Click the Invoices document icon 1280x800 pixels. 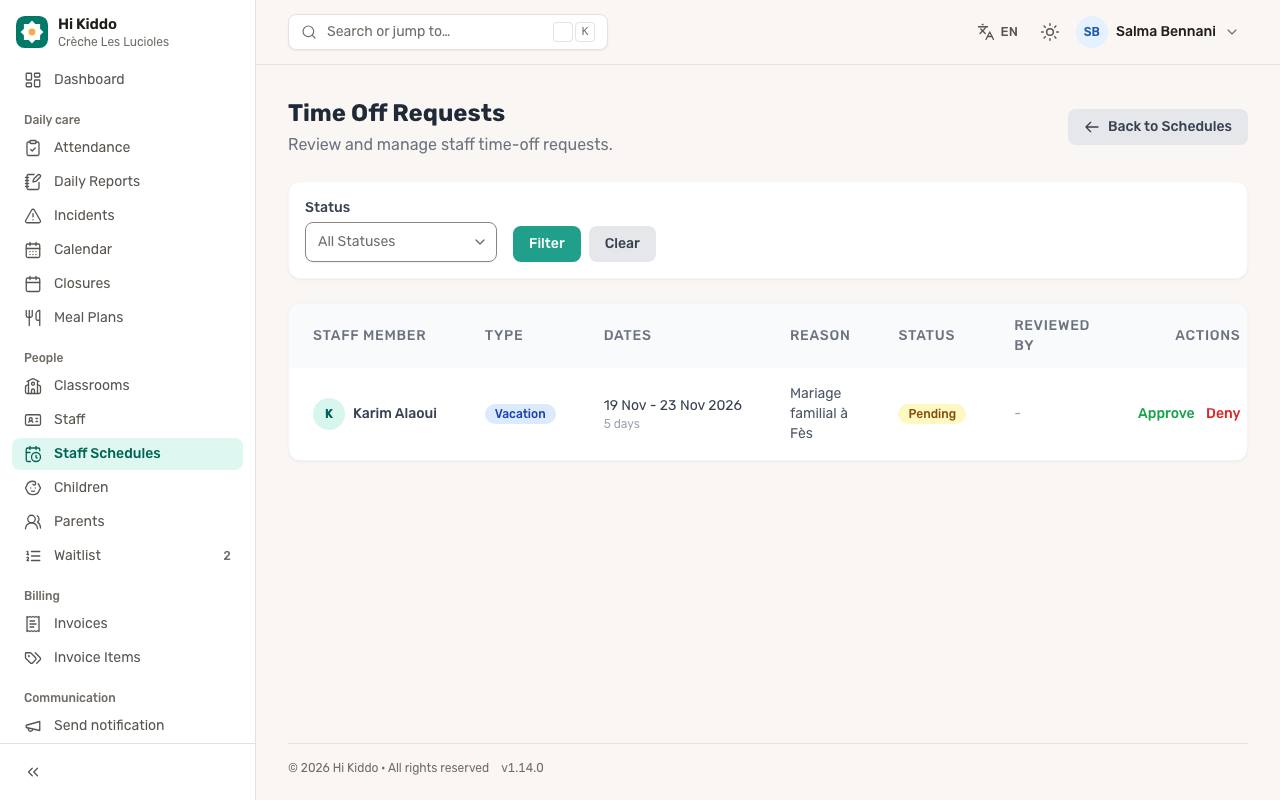(x=33, y=623)
